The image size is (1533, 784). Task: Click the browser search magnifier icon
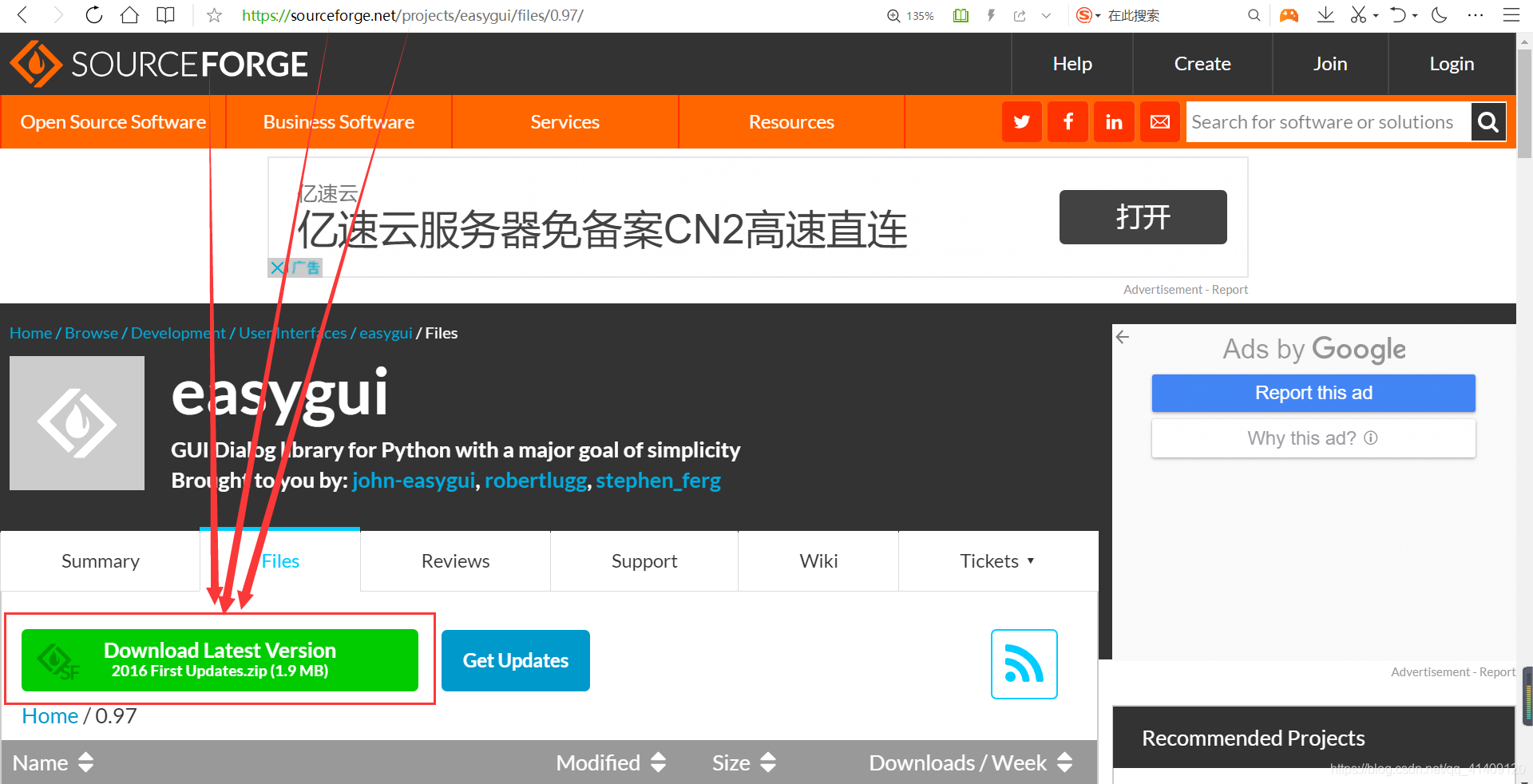pos(1254,15)
